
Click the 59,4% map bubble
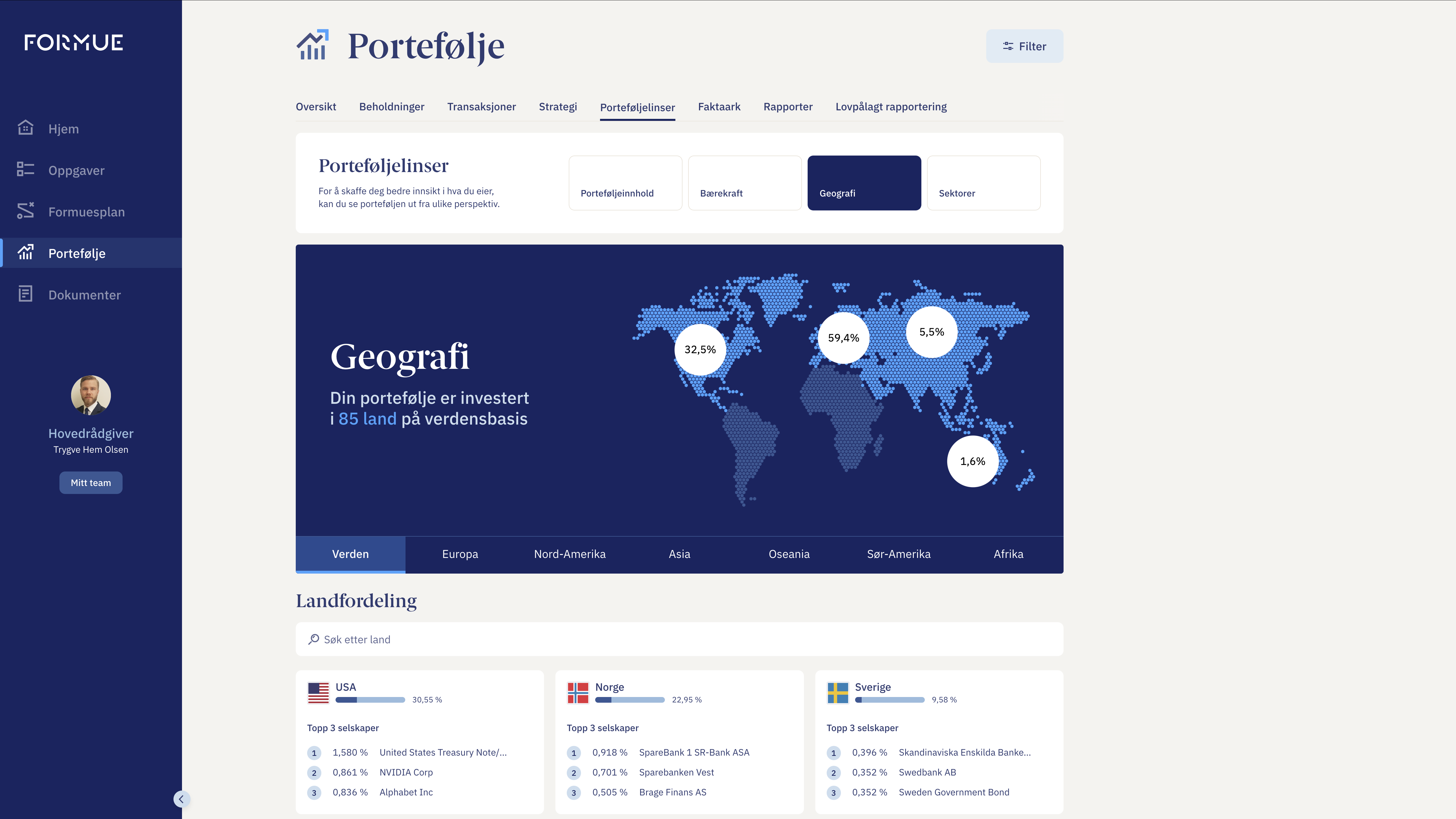pyautogui.click(x=843, y=338)
